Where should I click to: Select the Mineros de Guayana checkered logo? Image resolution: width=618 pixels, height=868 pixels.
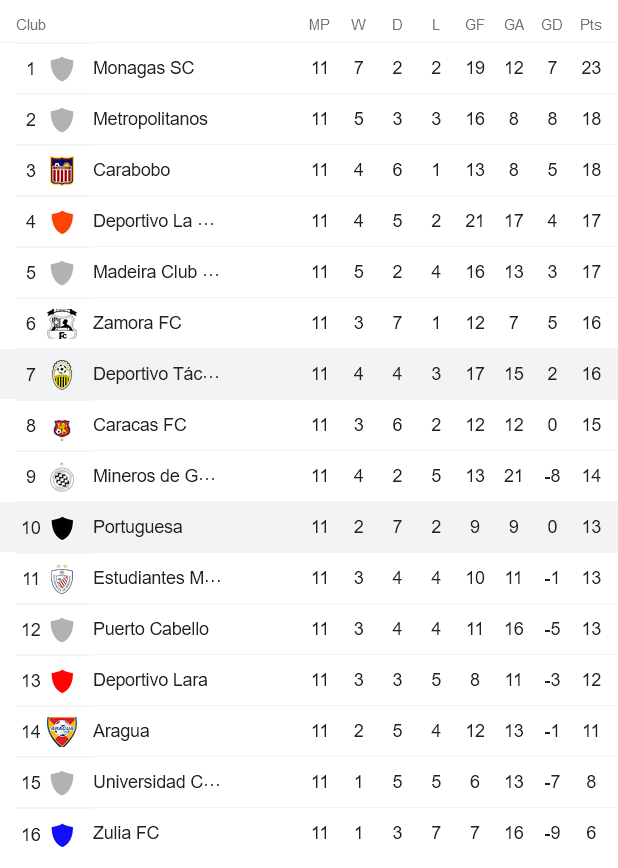click(60, 475)
